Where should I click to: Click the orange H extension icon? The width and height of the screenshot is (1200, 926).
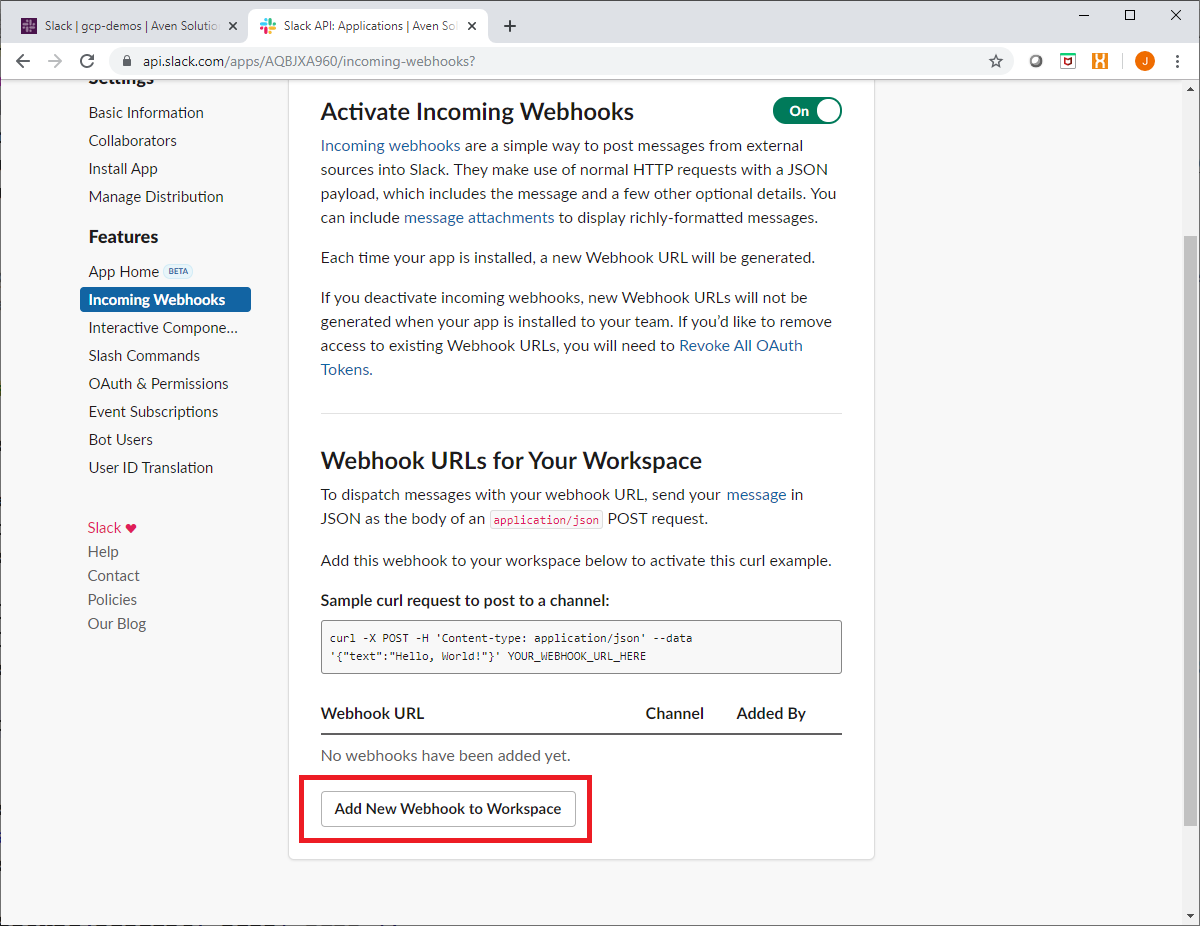point(1100,61)
